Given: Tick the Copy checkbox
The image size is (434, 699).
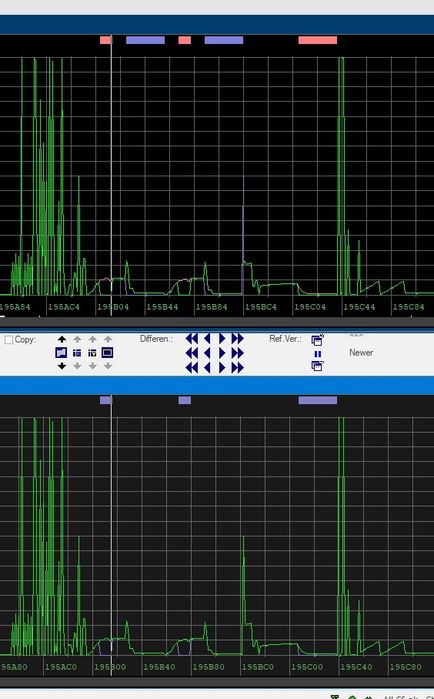Looking at the screenshot, I should coord(9,340).
